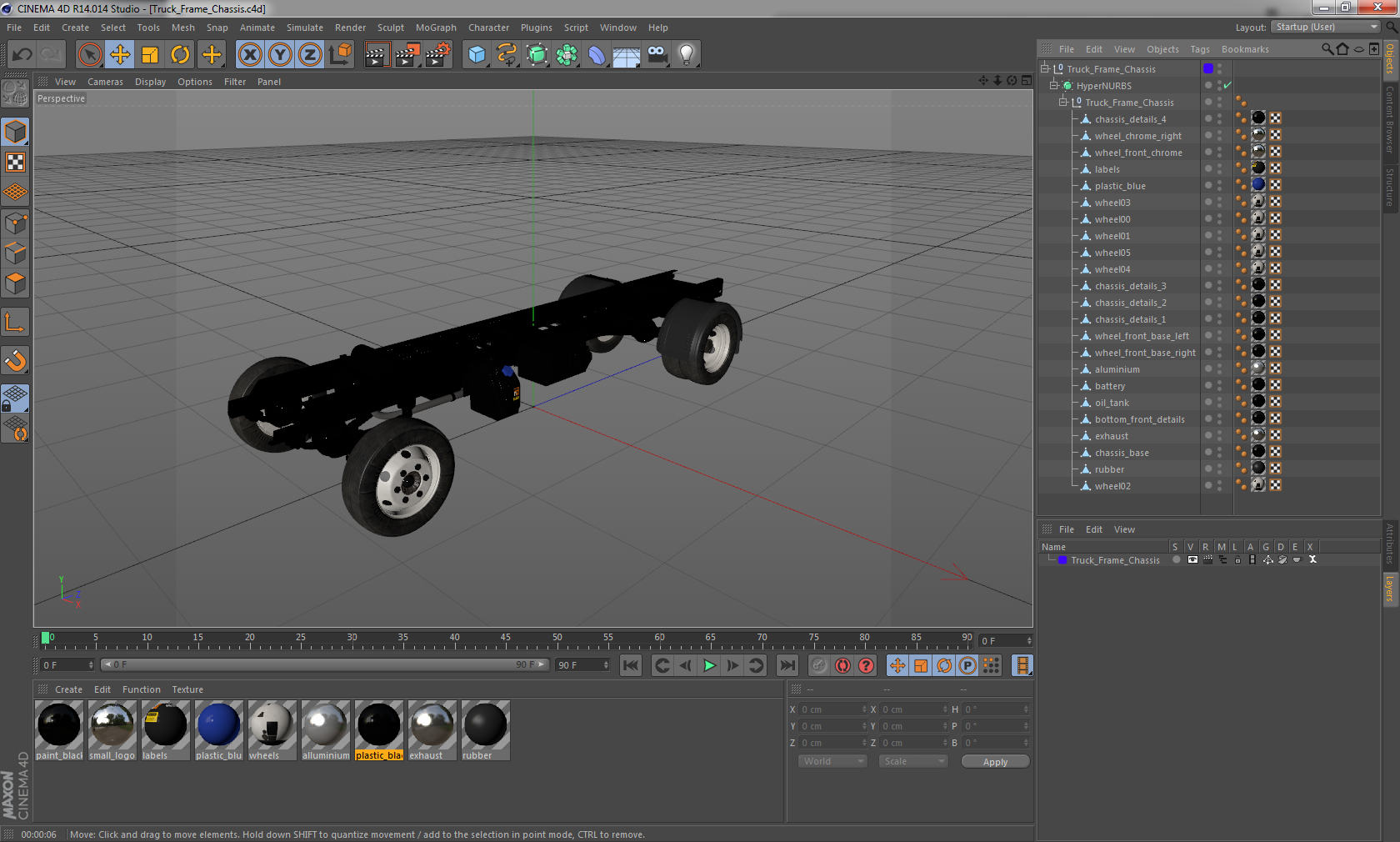Enable the Axis mode tool
The width and height of the screenshot is (1400, 842).
[x=15, y=323]
